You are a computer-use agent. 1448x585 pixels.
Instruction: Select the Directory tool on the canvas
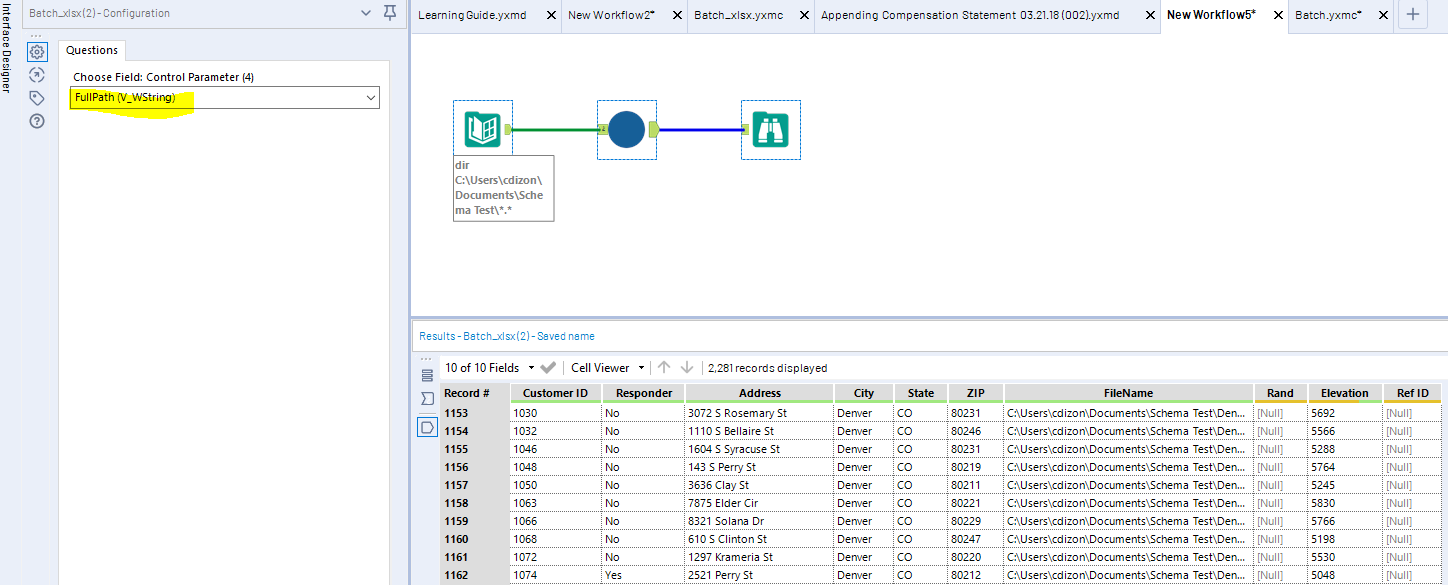tap(483, 129)
